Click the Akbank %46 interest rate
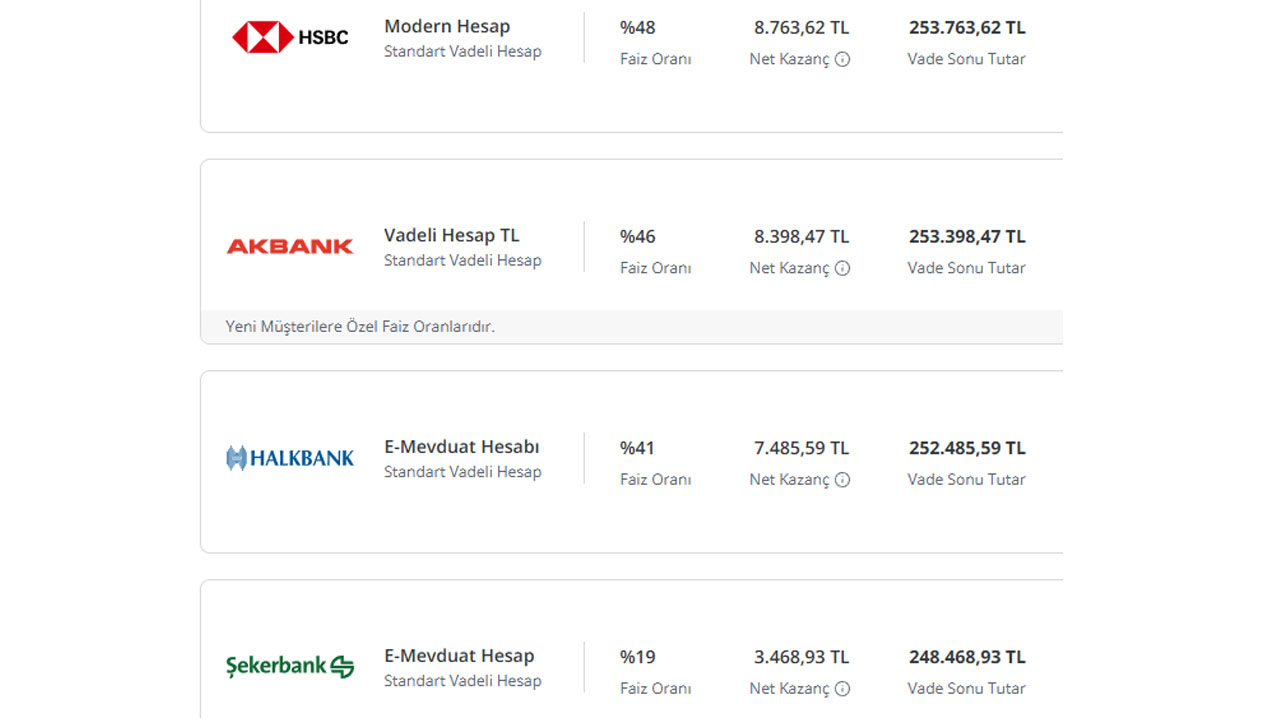The image size is (1280, 720). [x=638, y=237]
